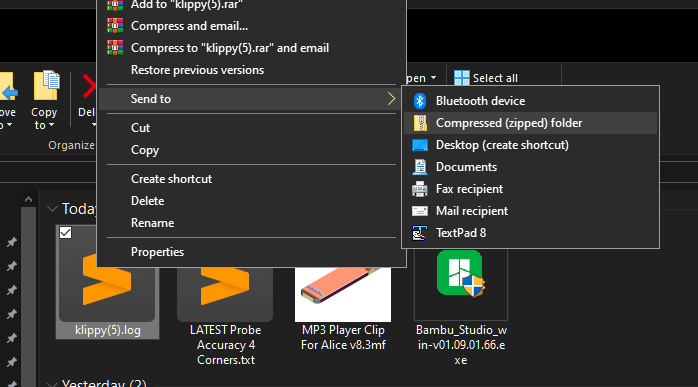Choose Create shortcut
698x387 pixels.
click(x=252, y=179)
